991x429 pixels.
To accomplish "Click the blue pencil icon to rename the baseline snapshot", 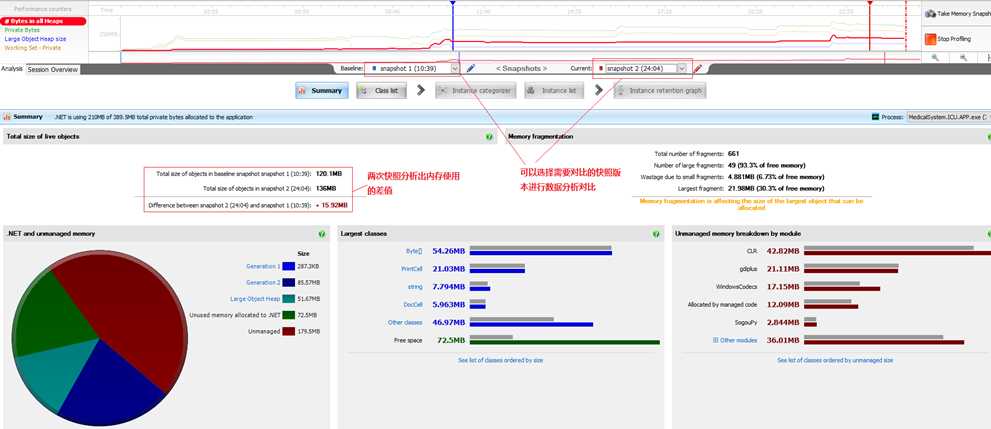I will tap(470, 68).
